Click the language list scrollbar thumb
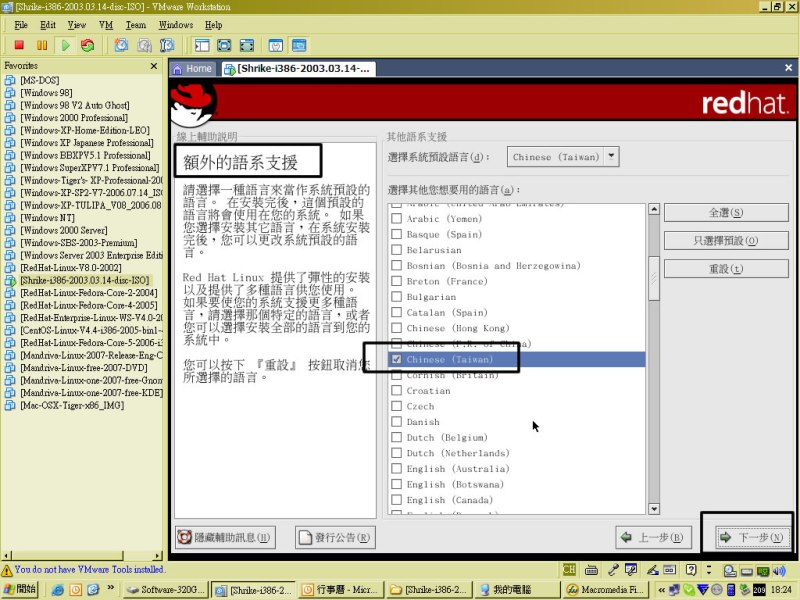This screenshot has width=800, height=600. coord(654,279)
